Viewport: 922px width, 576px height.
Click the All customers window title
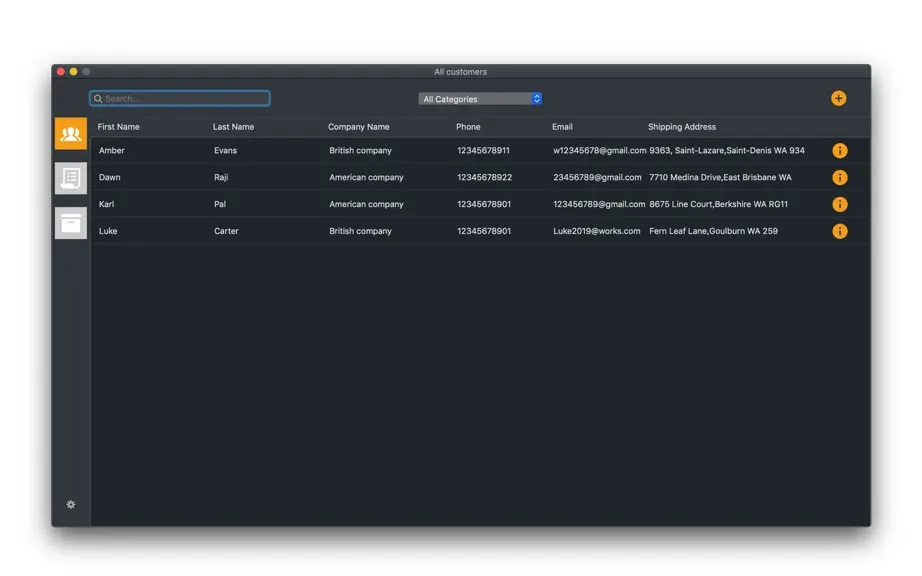(460, 72)
